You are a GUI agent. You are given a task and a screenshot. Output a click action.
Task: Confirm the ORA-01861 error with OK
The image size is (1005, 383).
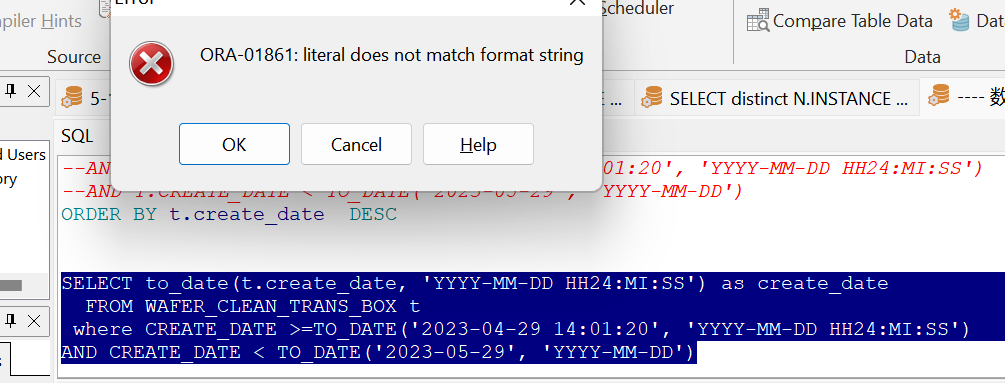(x=234, y=144)
